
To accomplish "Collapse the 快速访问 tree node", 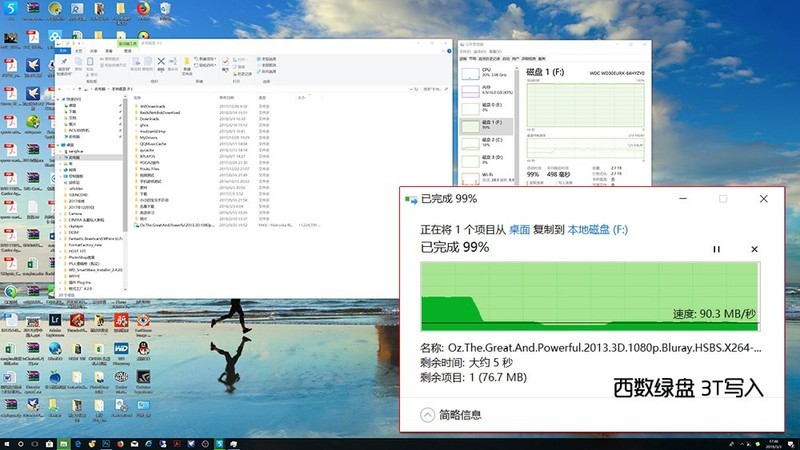I will tap(60, 99).
